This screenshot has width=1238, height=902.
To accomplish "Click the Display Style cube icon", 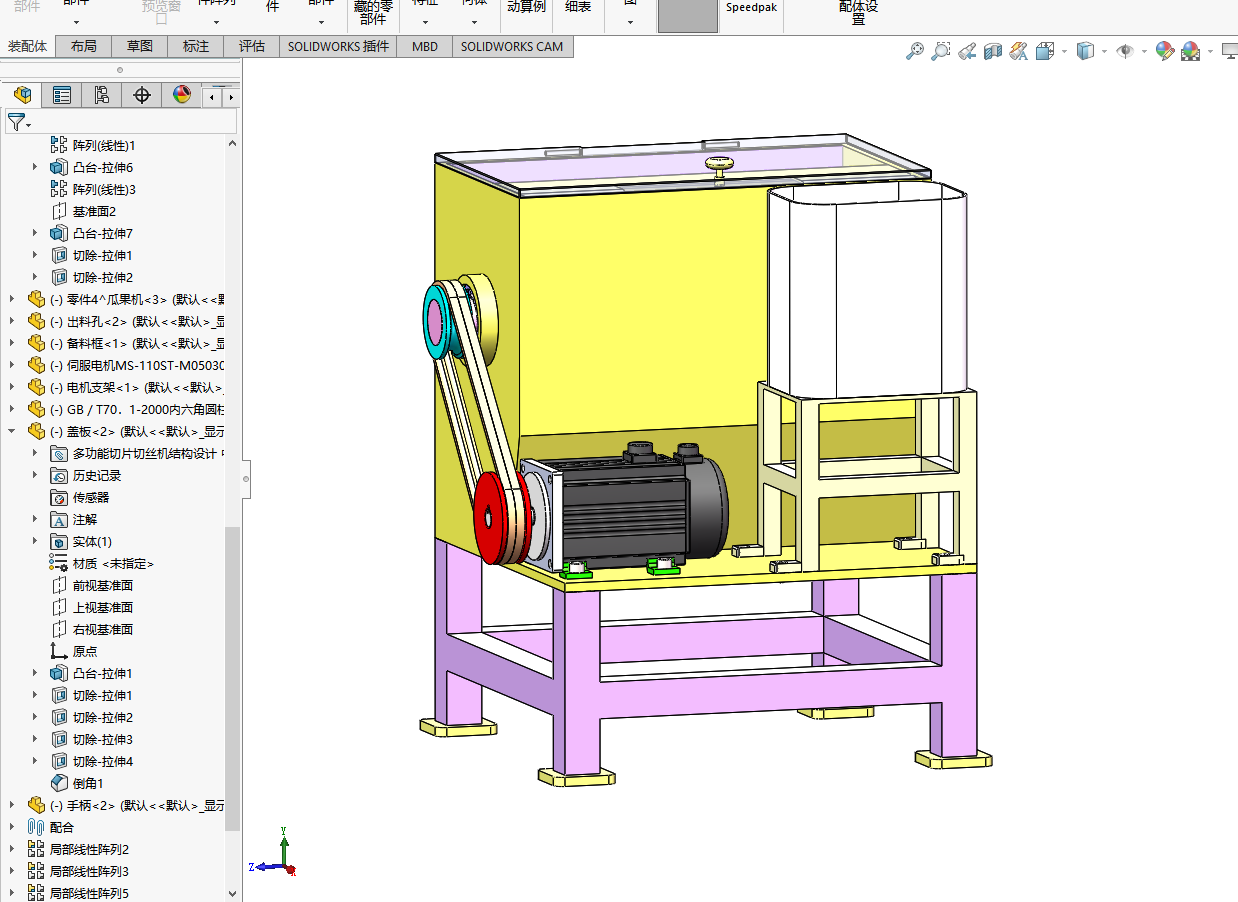I will pos(1085,51).
